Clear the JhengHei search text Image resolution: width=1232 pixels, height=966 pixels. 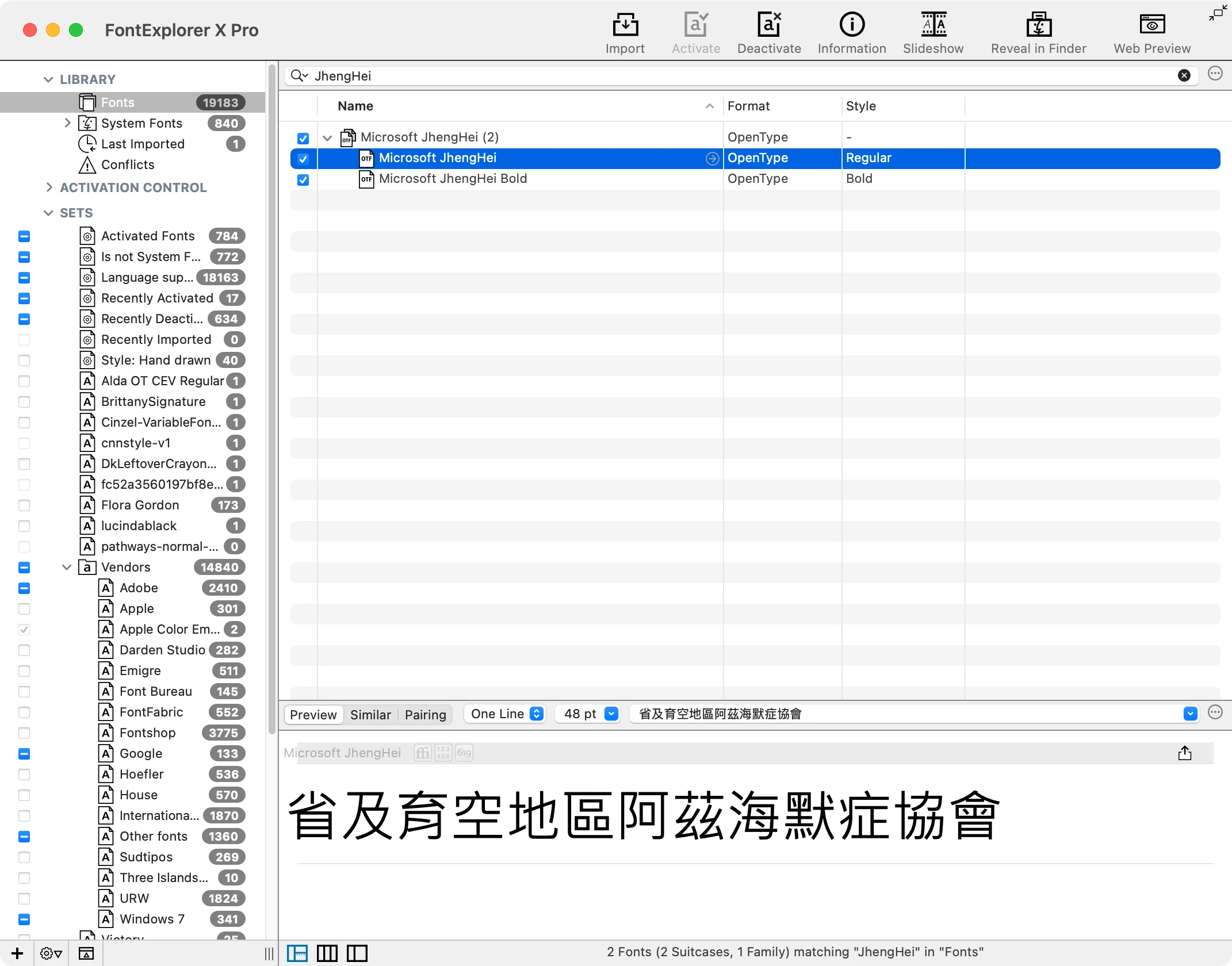1184,75
